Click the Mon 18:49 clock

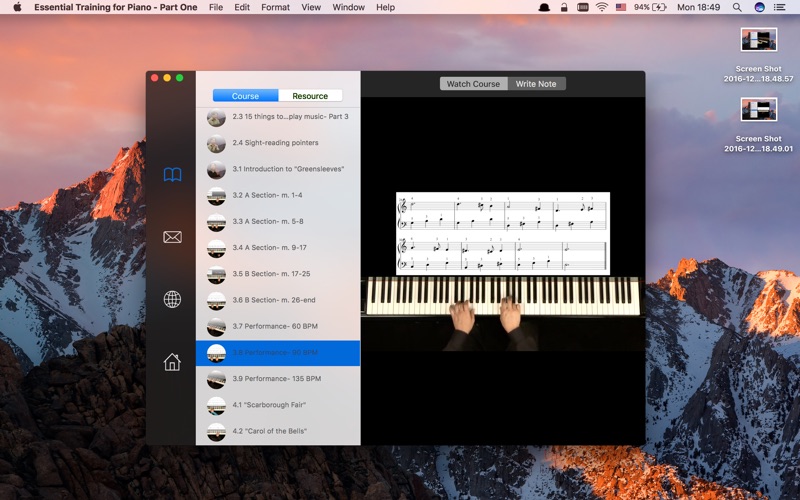(698, 7)
